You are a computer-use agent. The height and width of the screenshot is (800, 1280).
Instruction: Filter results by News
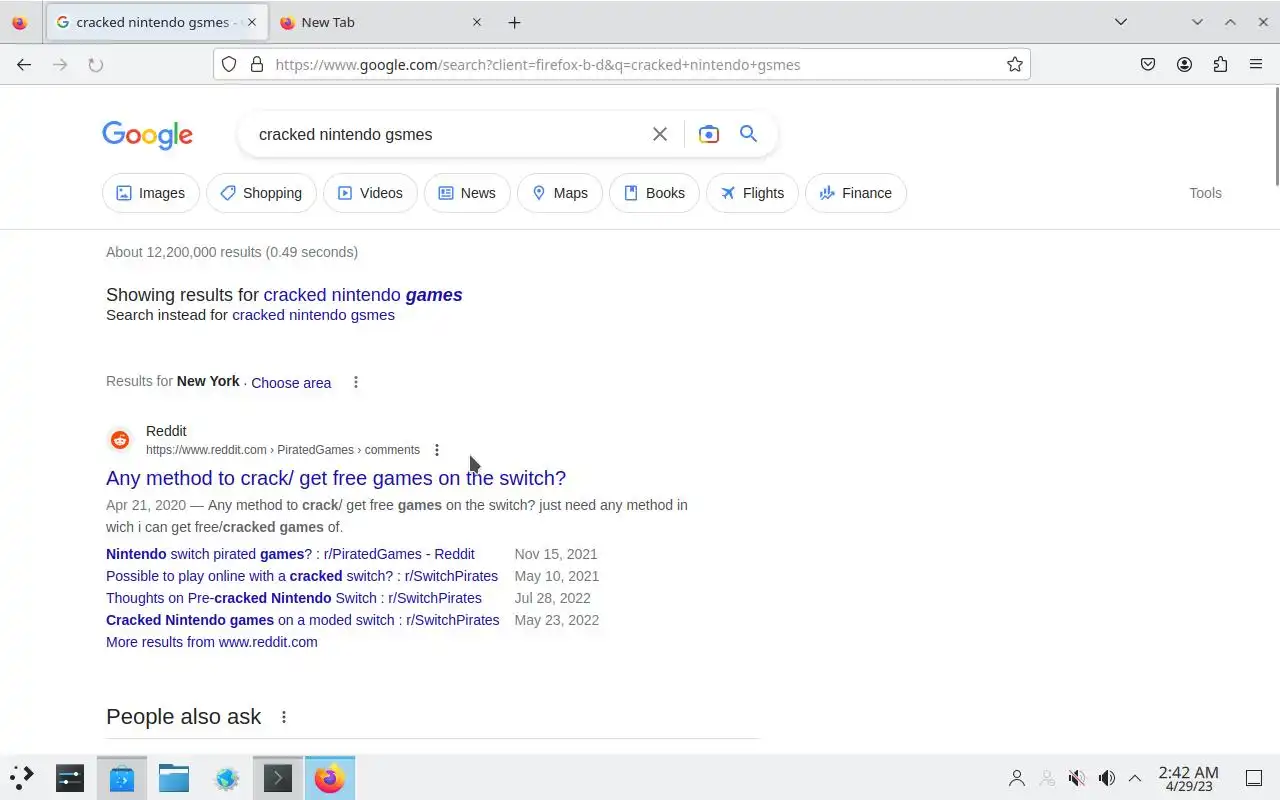tap(467, 193)
